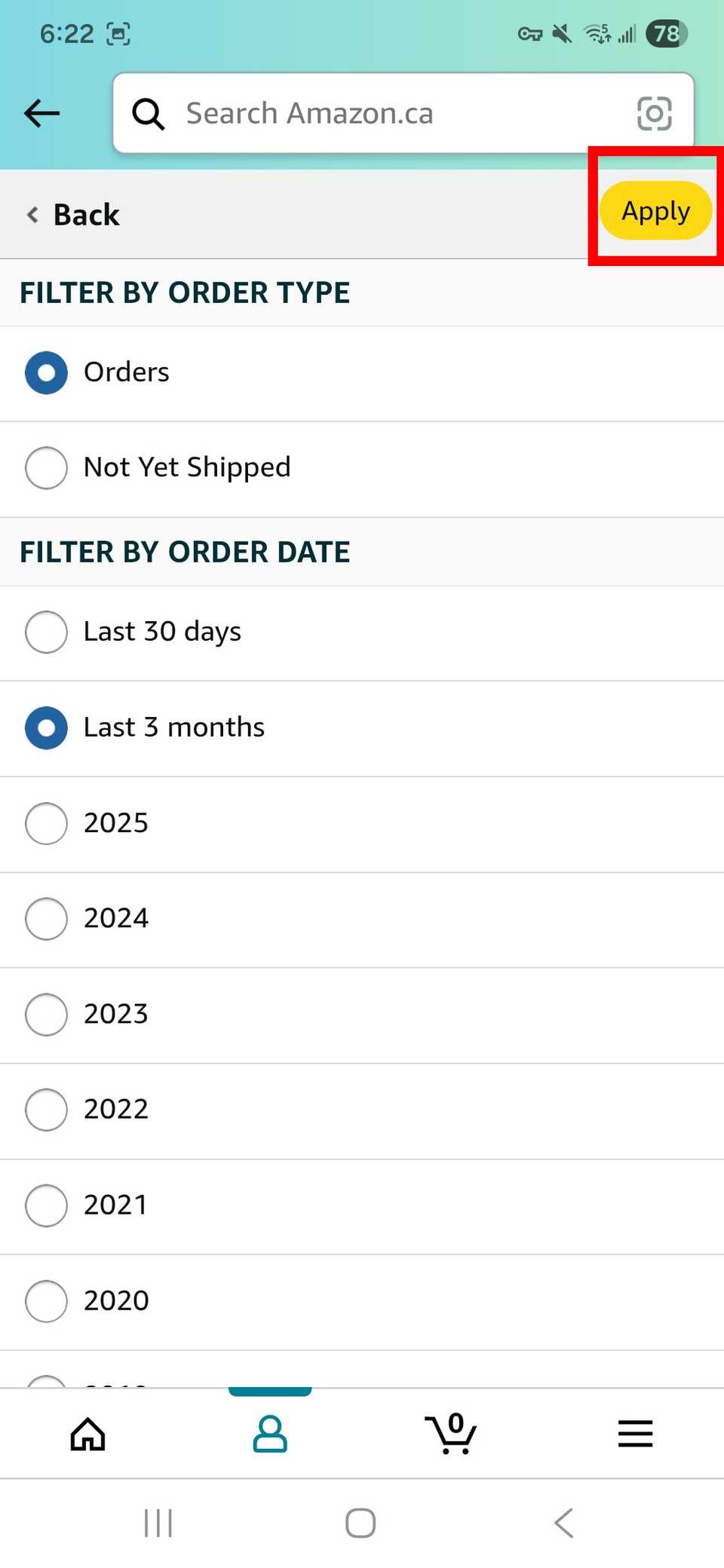
Task: Tap the Apply button
Action: point(655,211)
